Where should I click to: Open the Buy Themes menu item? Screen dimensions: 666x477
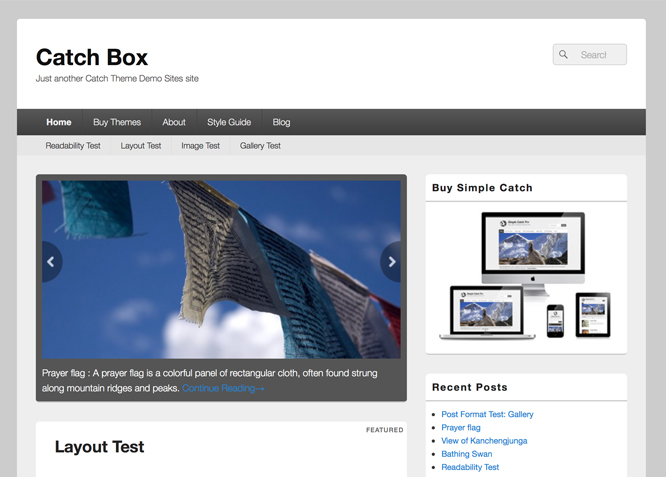point(117,122)
